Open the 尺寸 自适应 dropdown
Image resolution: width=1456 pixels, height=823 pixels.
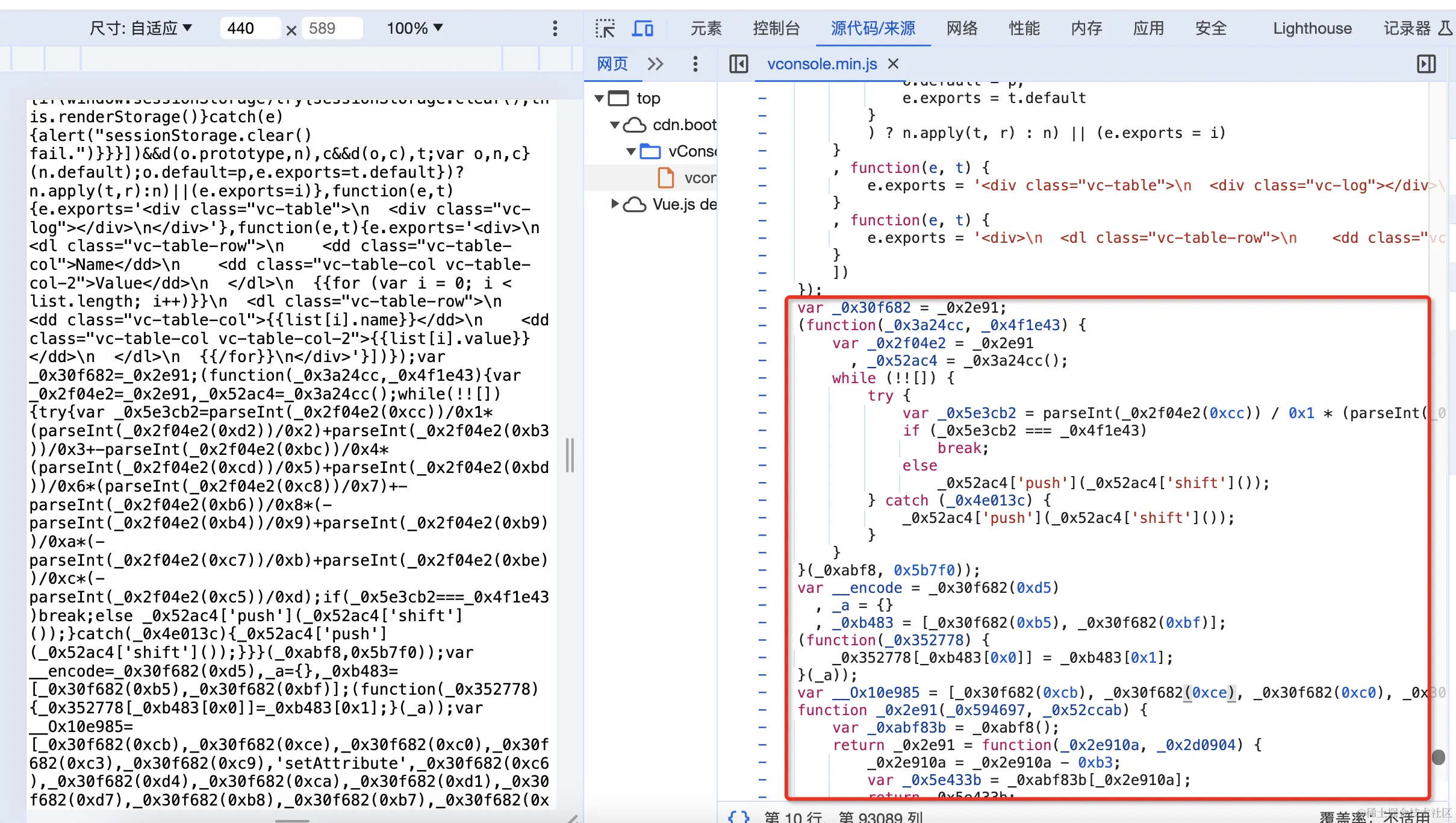point(141,28)
